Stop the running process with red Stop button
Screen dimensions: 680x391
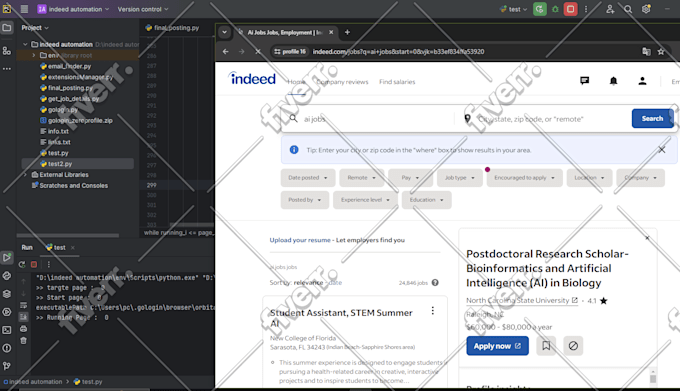[571, 9]
